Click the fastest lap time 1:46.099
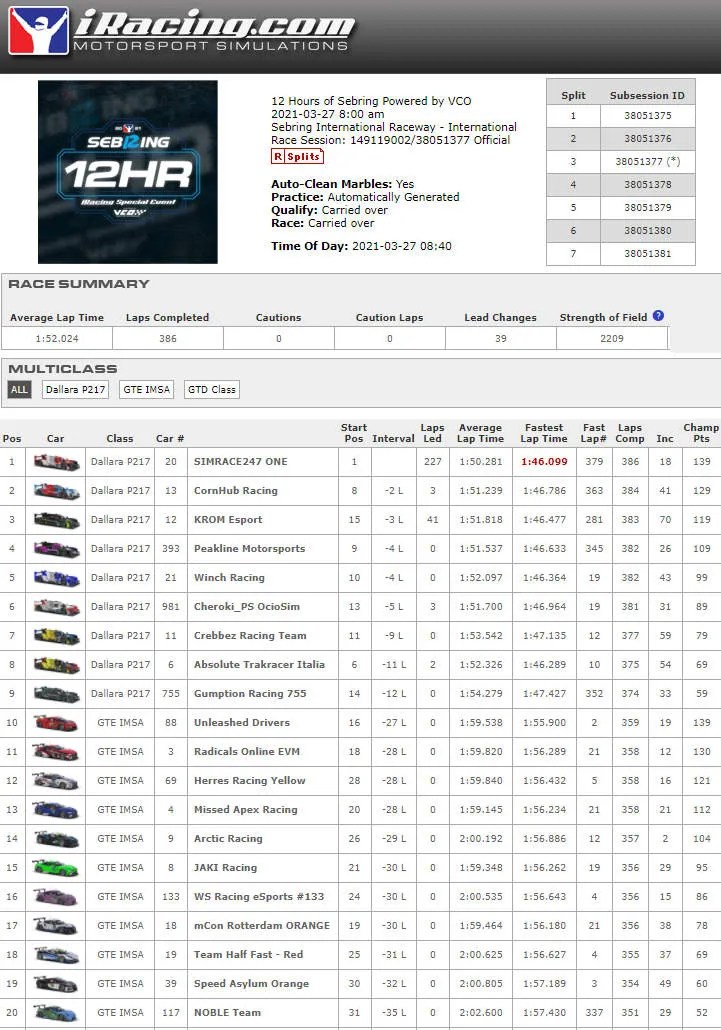 (x=544, y=462)
